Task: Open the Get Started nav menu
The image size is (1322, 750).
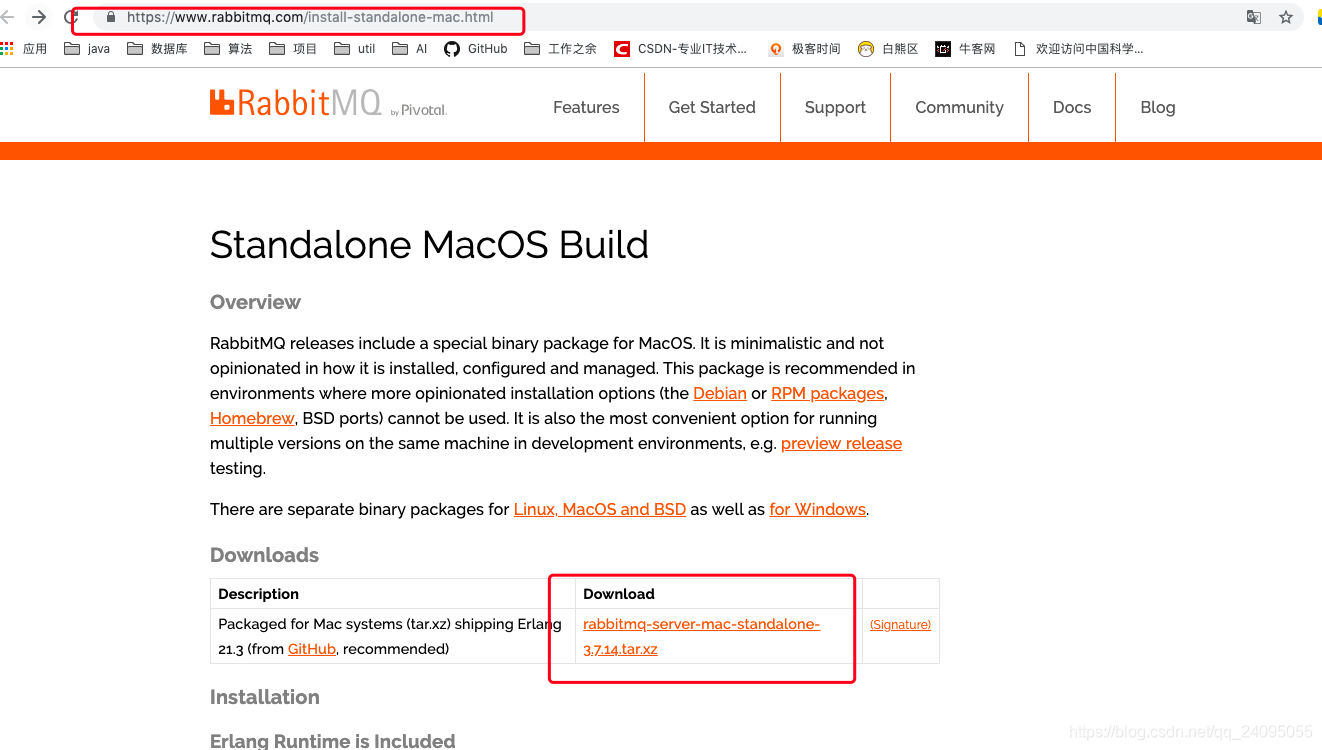Action: pyautogui.click(x=712, y=107)
